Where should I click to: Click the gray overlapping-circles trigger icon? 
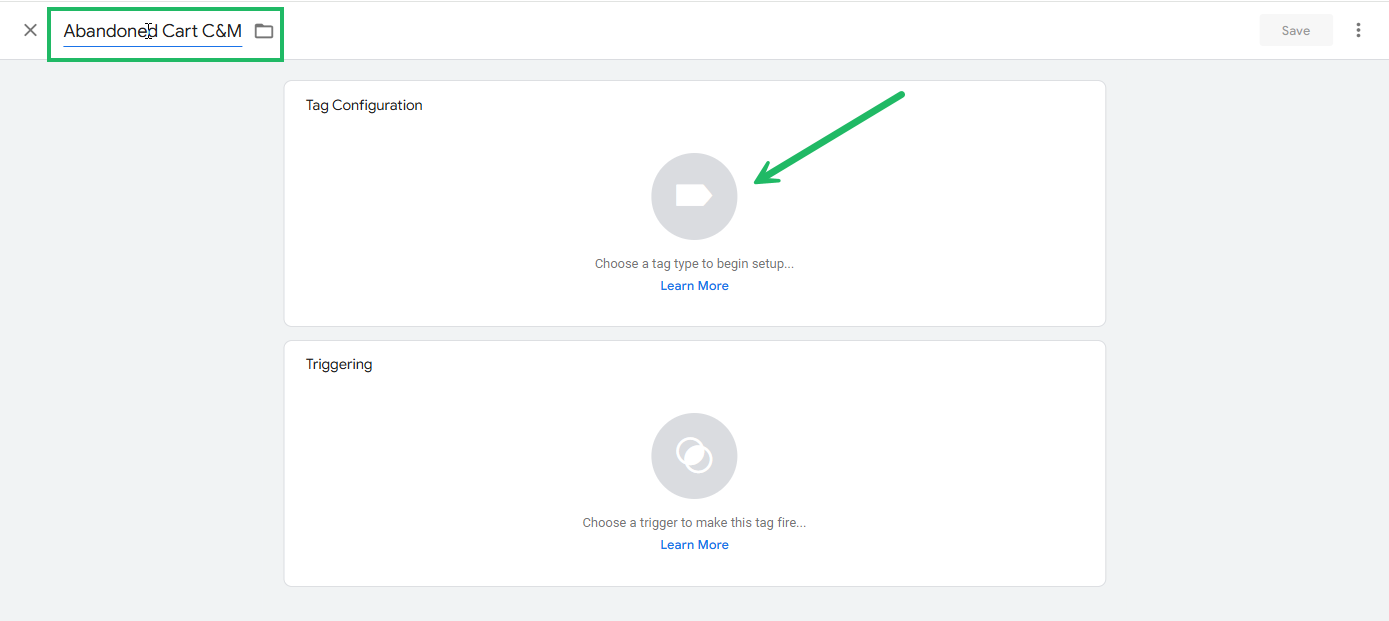click(694, 456)
